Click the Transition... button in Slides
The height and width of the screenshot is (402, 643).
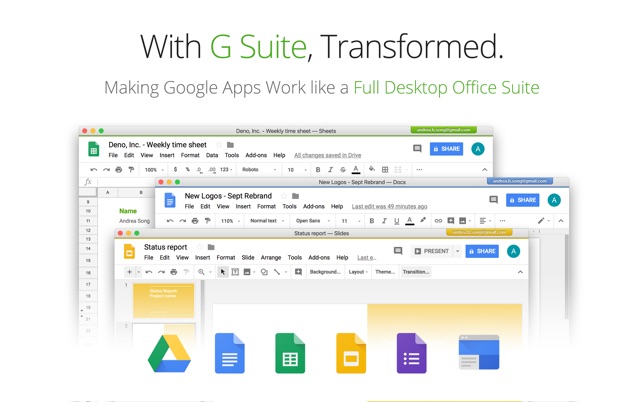coord(416,272)
